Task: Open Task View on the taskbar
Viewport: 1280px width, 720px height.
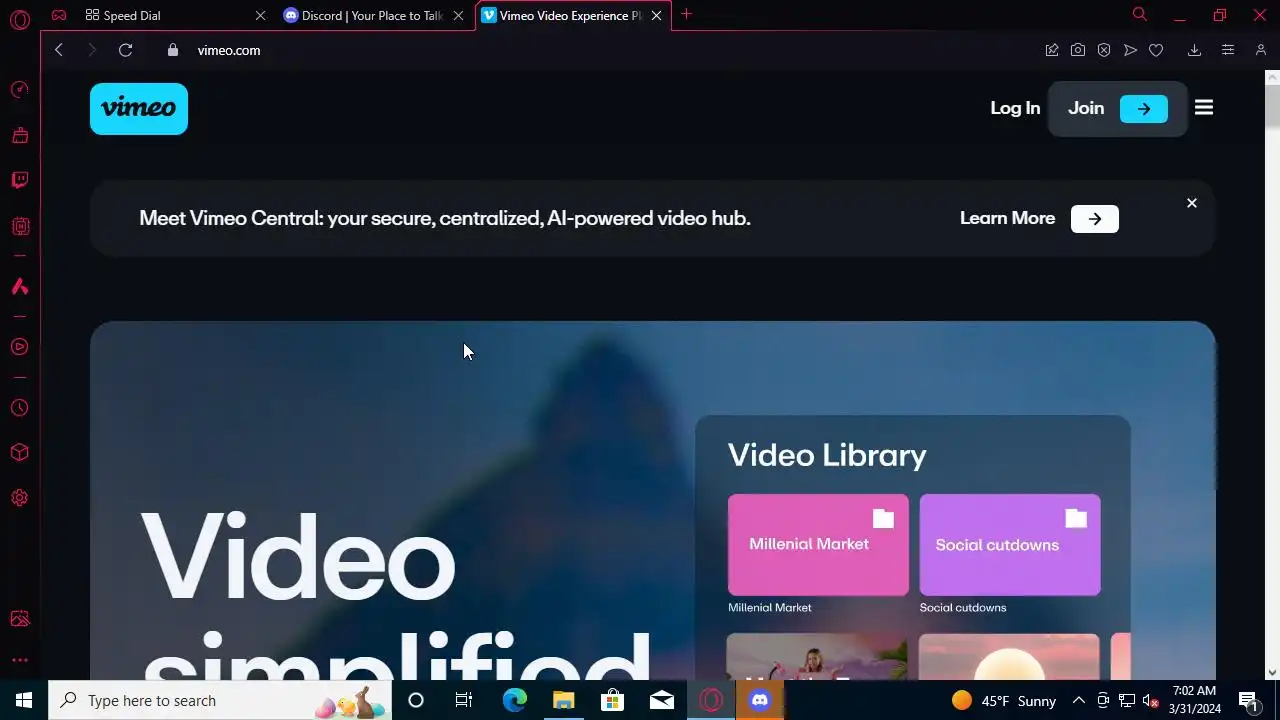Action: pos(464,700)
